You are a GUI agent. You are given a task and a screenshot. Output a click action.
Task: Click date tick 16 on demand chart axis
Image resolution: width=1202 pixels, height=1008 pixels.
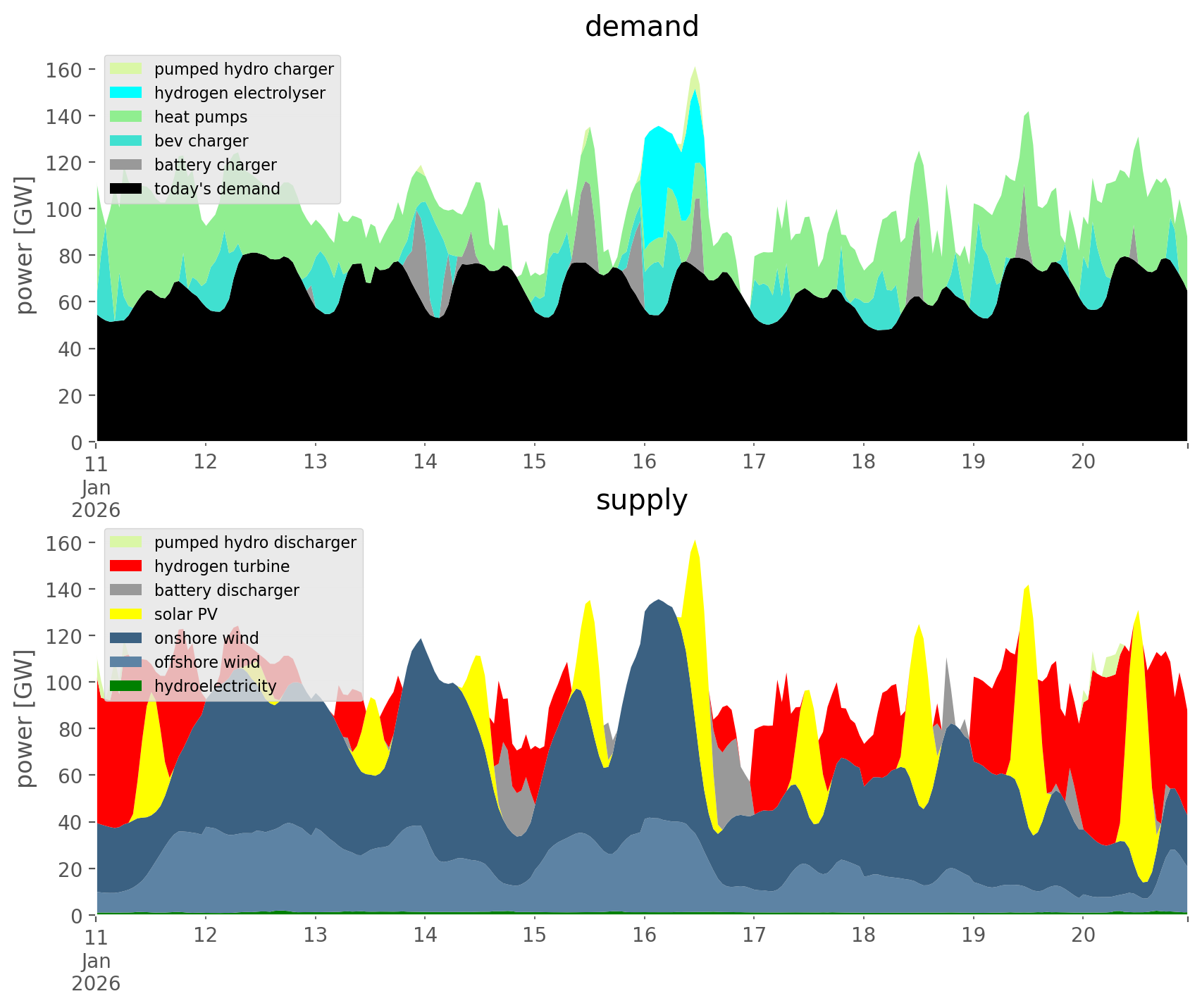click(x=644, y=462)
